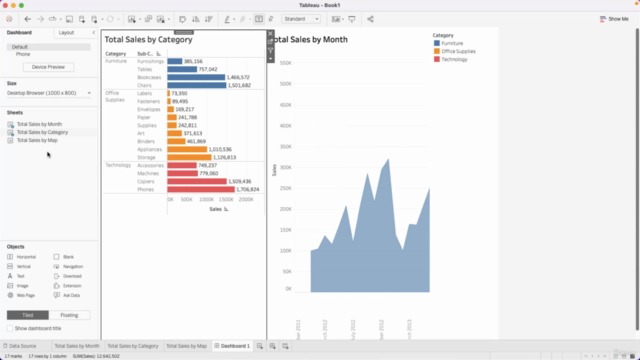Collapse the side pane with the arrow
This screenshot has width=640, height=360.
coord(93,33)
